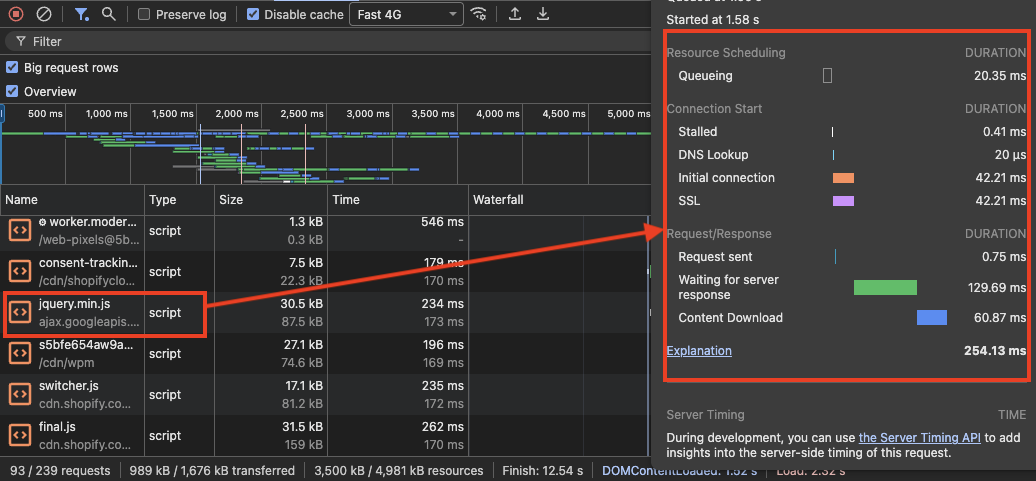Uncheck the Overview checkbox
The width and height of the screenshot is (1036, 481).
12,91
